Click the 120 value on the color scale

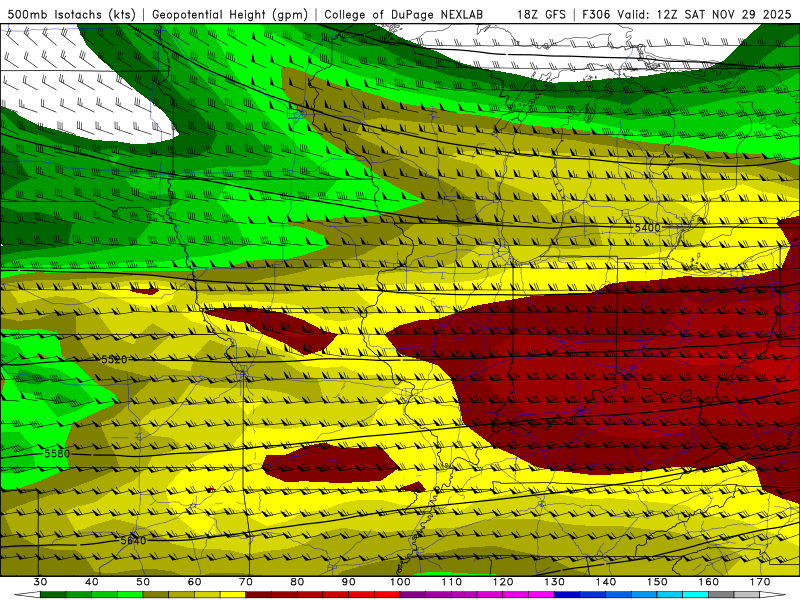(503, 582)
